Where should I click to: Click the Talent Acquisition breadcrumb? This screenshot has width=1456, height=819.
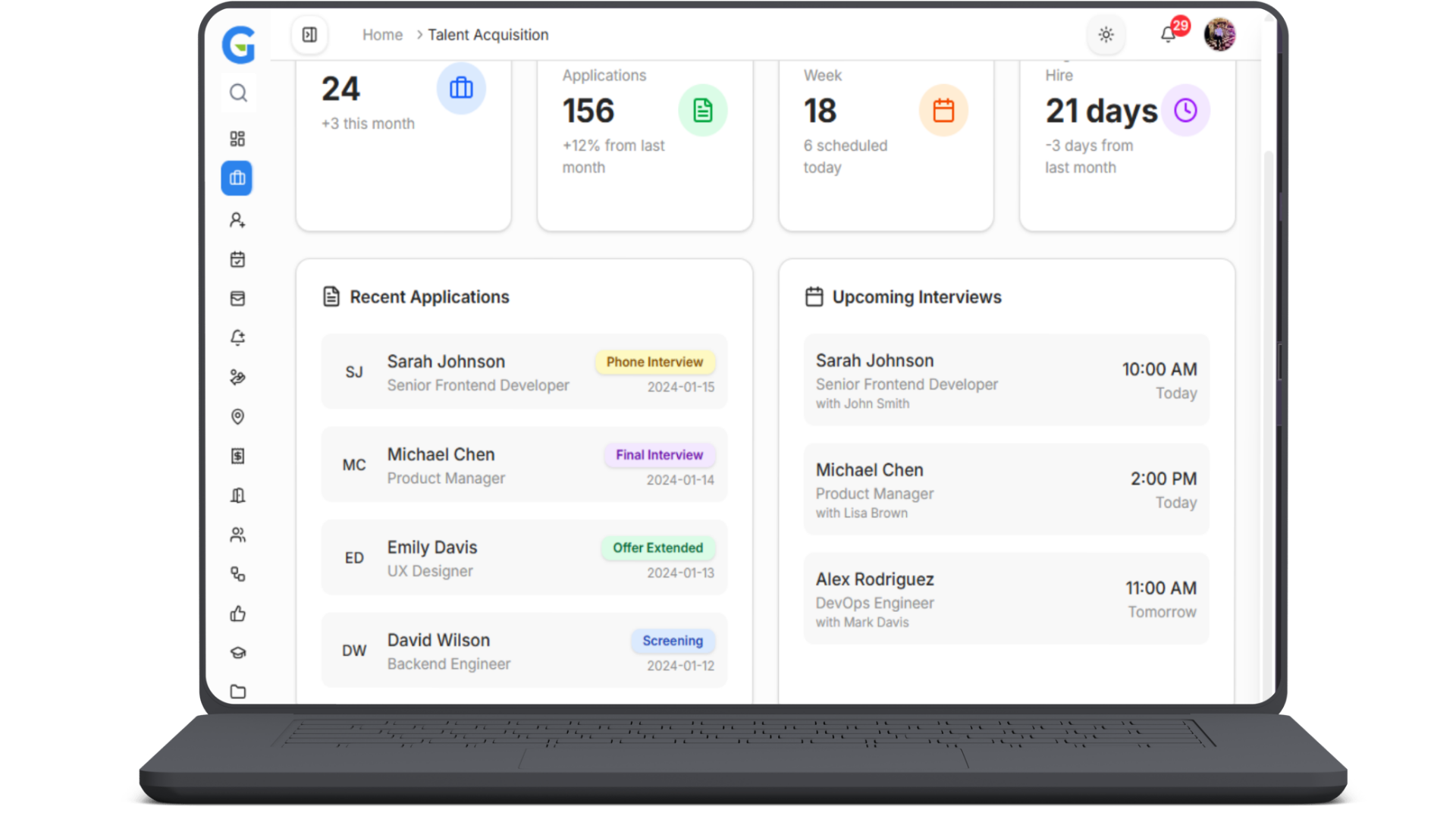(488, 35)
